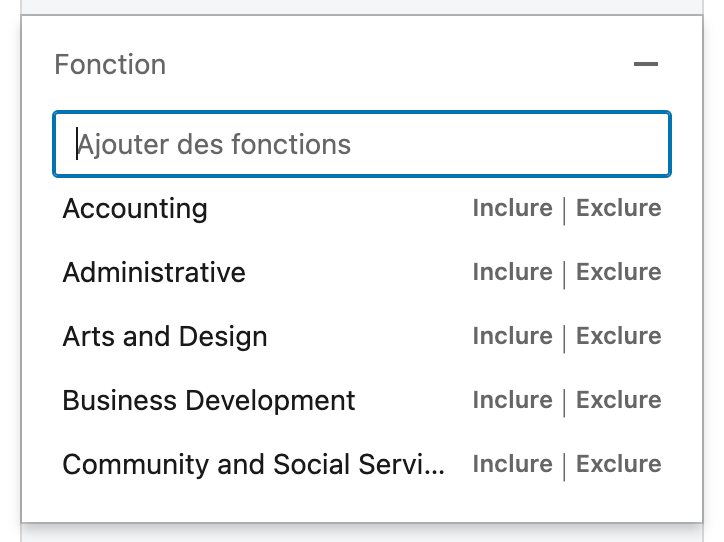724x542 pixels.
Task: Include Arts and Design function
Action: click(513, 336)
